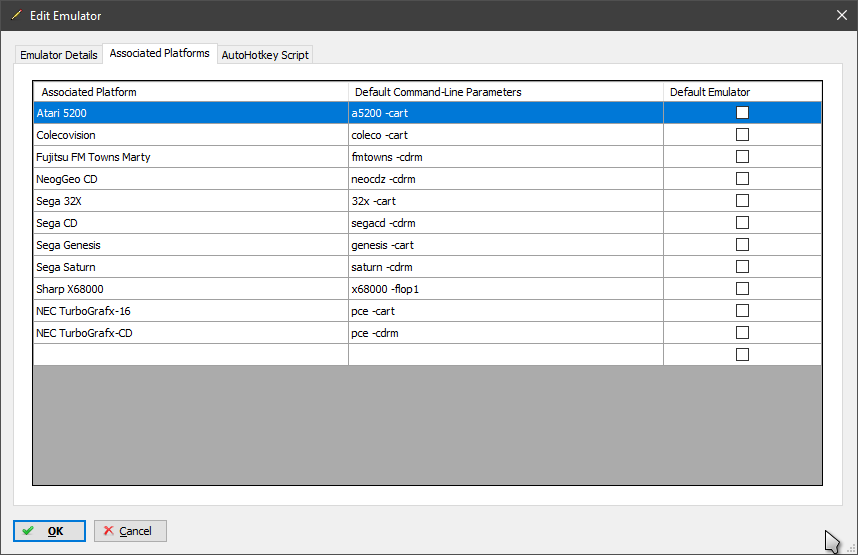Select the Associated Platforms tab
This screenshot has height=555, width=858.
click(x=159, y=53)
